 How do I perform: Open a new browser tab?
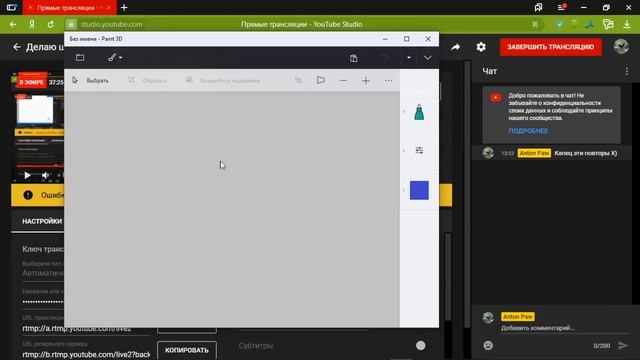click(x=124, y=8)
